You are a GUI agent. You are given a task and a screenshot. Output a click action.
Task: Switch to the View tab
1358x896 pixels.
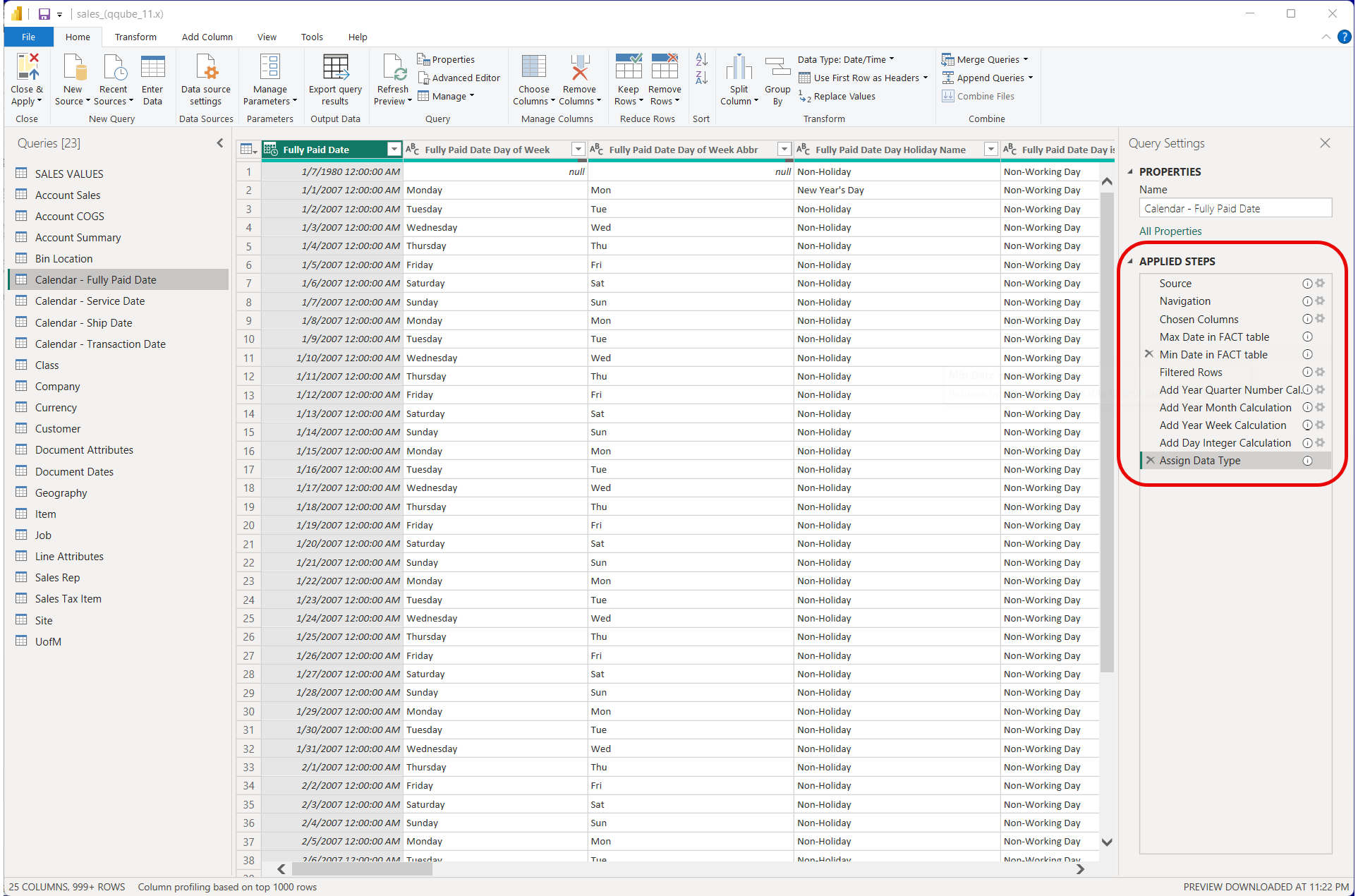click(267, 37)
